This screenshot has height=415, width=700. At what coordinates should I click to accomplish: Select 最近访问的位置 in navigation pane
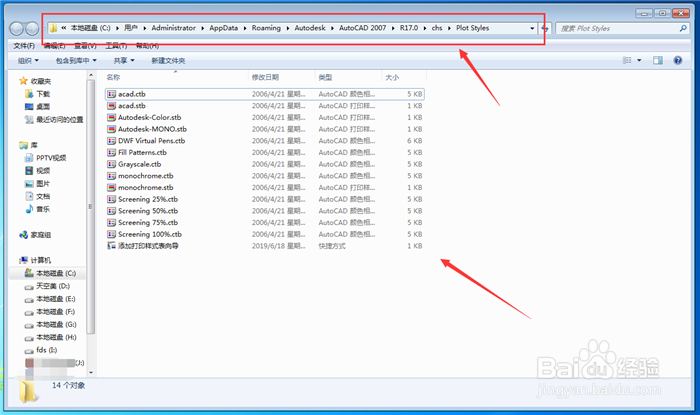click(x=59, y=120)
